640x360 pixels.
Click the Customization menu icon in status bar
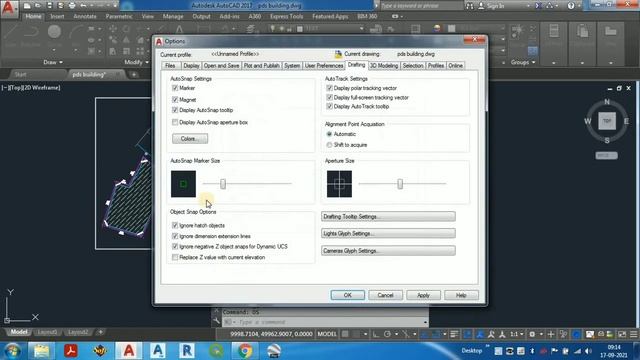(x=633, y=334)
